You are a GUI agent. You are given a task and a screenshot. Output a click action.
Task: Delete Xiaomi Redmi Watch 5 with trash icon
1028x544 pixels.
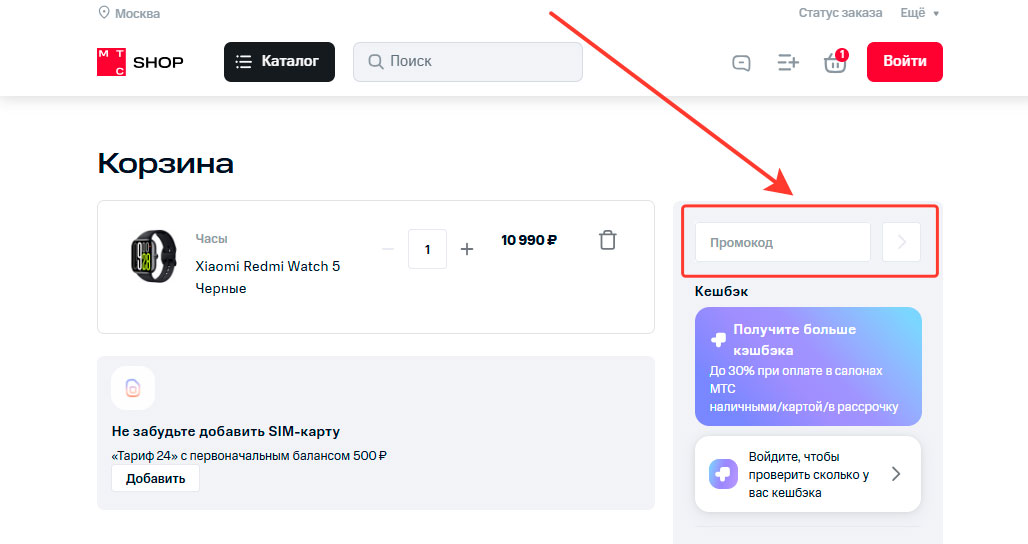[607, 240]
